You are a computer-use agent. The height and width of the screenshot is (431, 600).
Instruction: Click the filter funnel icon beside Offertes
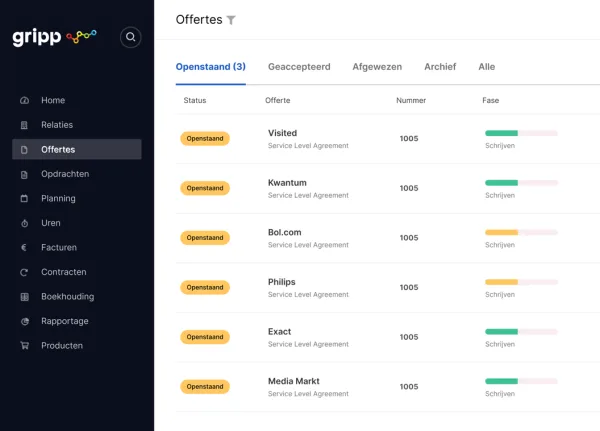coord(231,20)
